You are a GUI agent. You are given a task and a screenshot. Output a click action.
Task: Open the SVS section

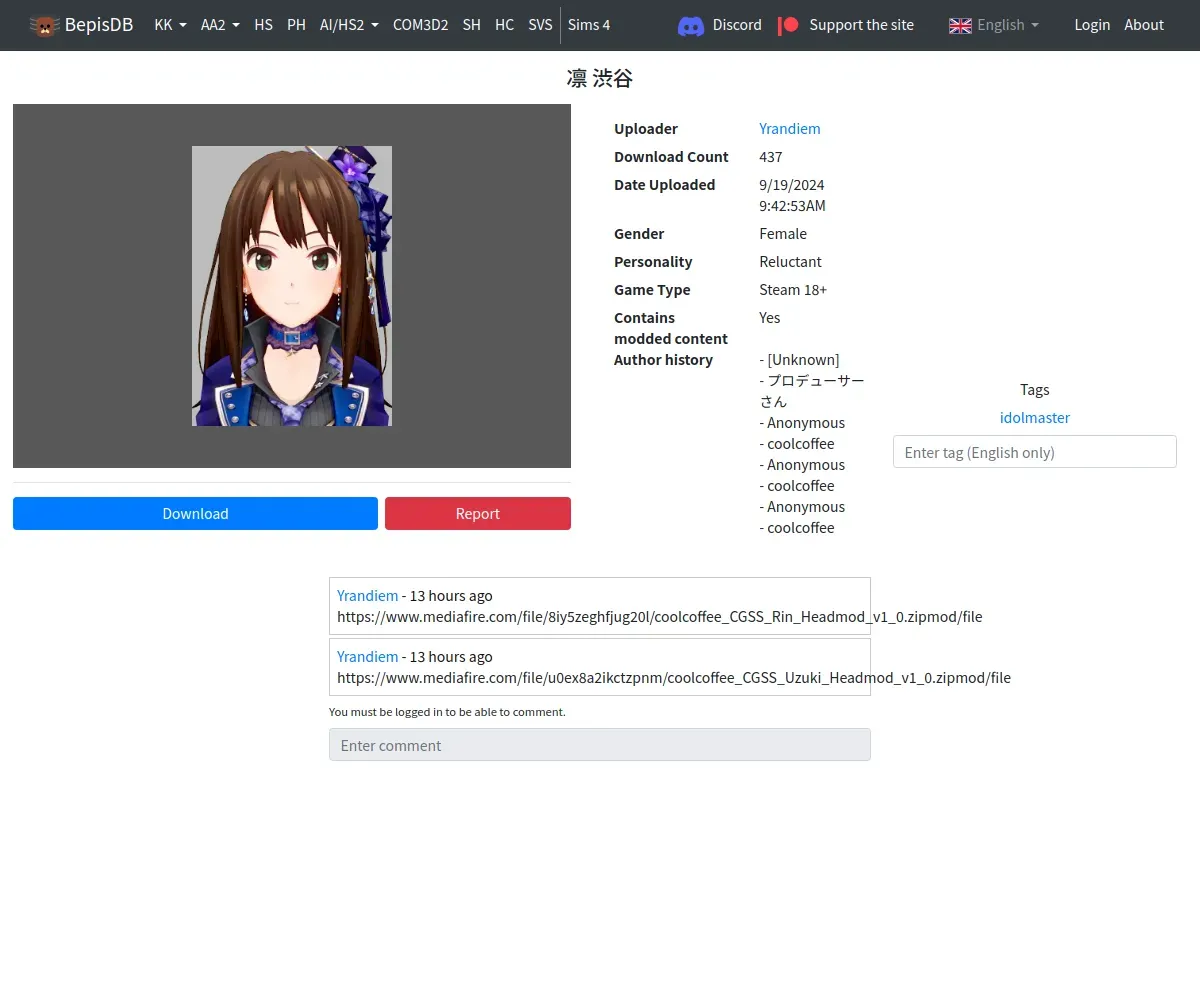click(540, 25)
